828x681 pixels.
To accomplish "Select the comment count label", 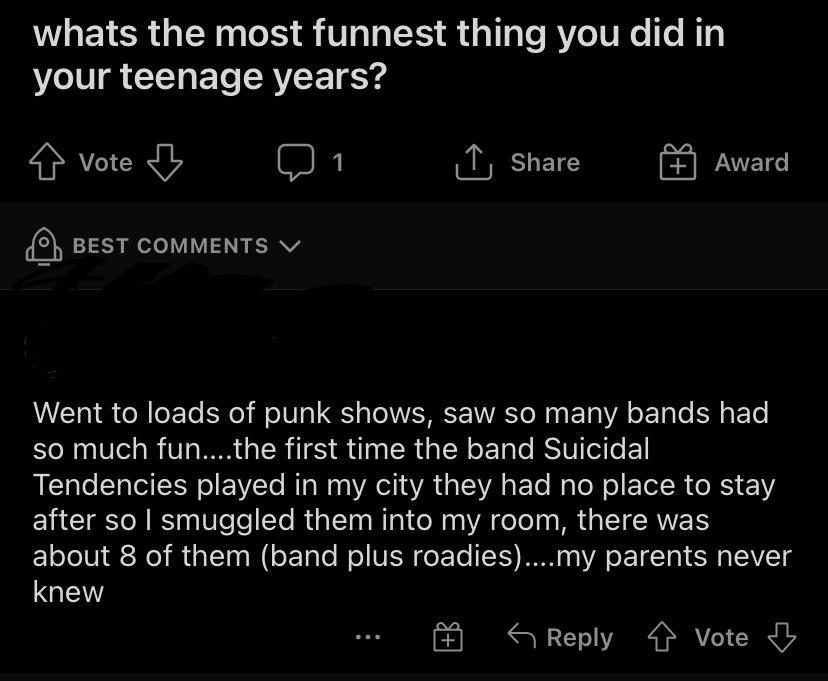I will coord(334,163).
